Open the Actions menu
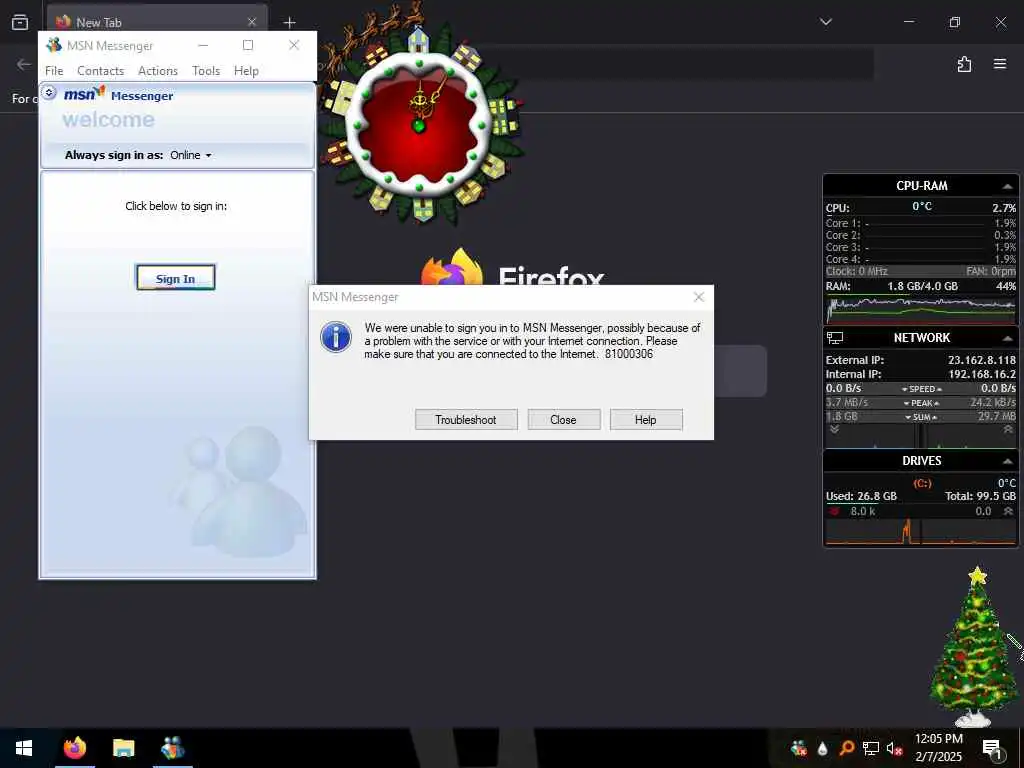The height and width of the screenshot is (768, 1024). [x=158, y=71]
